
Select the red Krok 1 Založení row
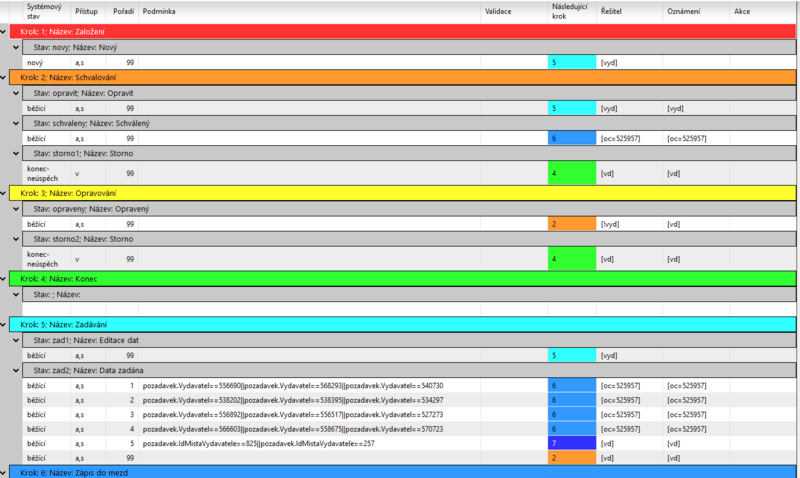click(403, 32)
